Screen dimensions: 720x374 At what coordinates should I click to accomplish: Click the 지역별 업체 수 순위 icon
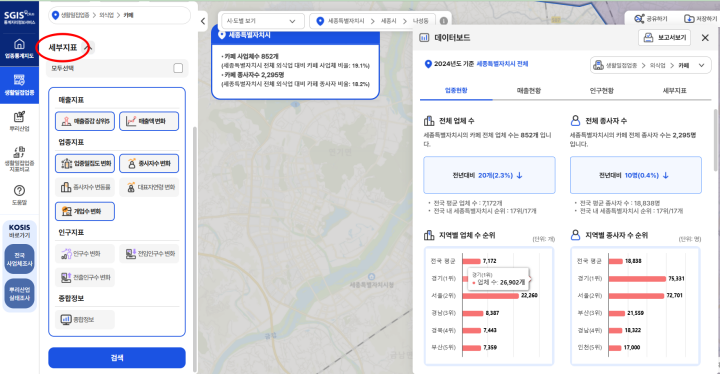(429, 235)
